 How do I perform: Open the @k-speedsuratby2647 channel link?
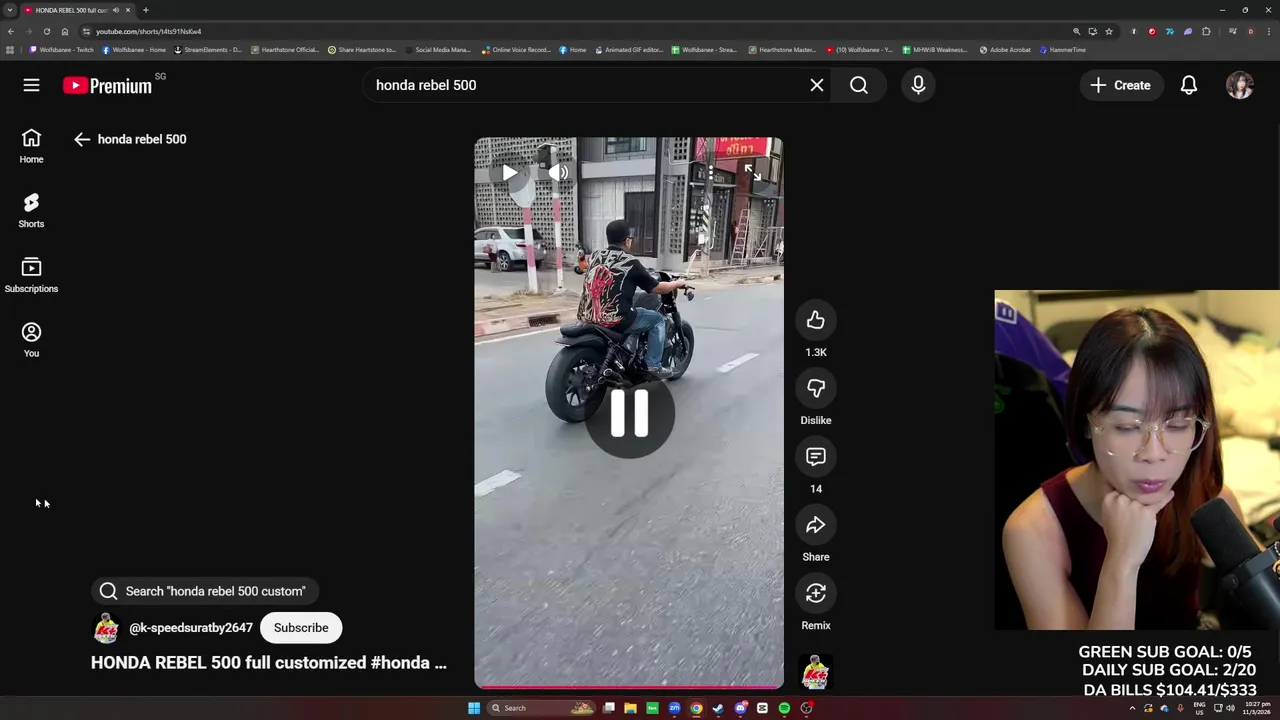tap(191, 628)
